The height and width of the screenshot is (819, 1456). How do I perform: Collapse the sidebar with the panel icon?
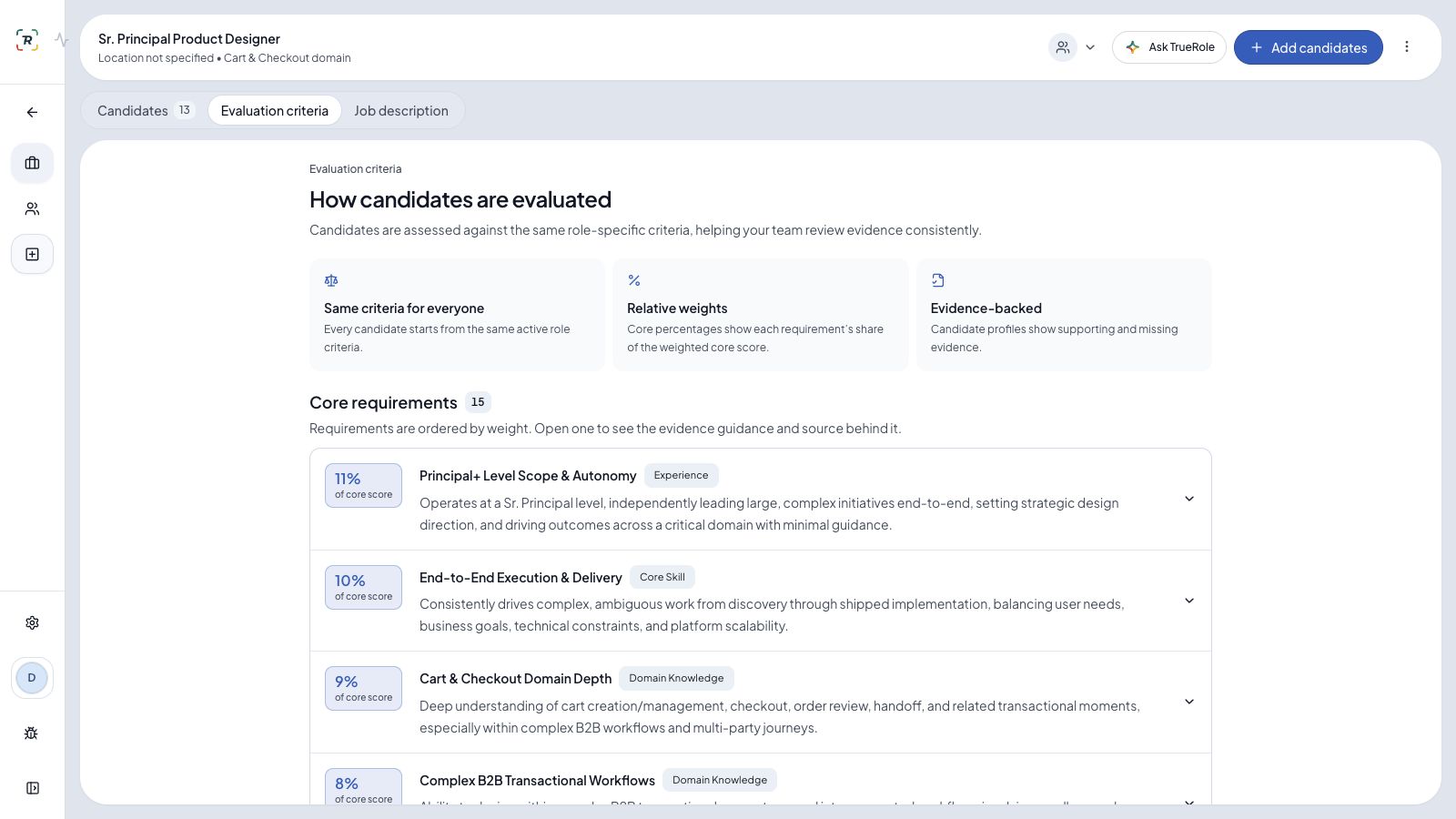(32, 788)
